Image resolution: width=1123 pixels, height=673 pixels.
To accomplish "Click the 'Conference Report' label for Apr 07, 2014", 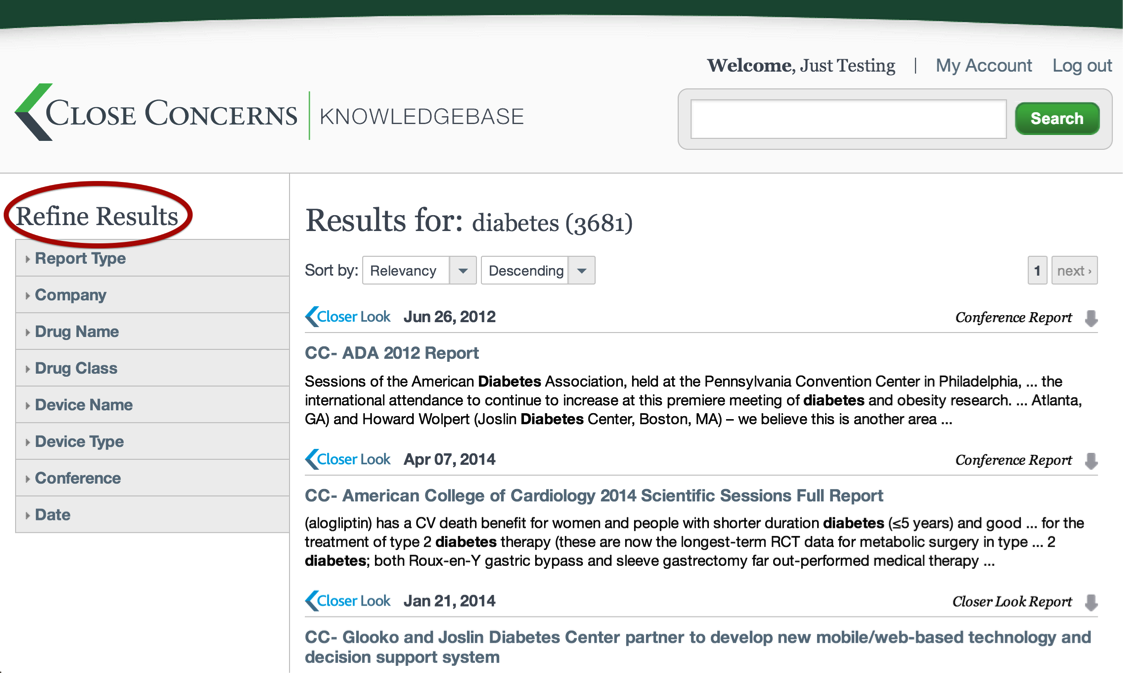I will pos(1013,460).
